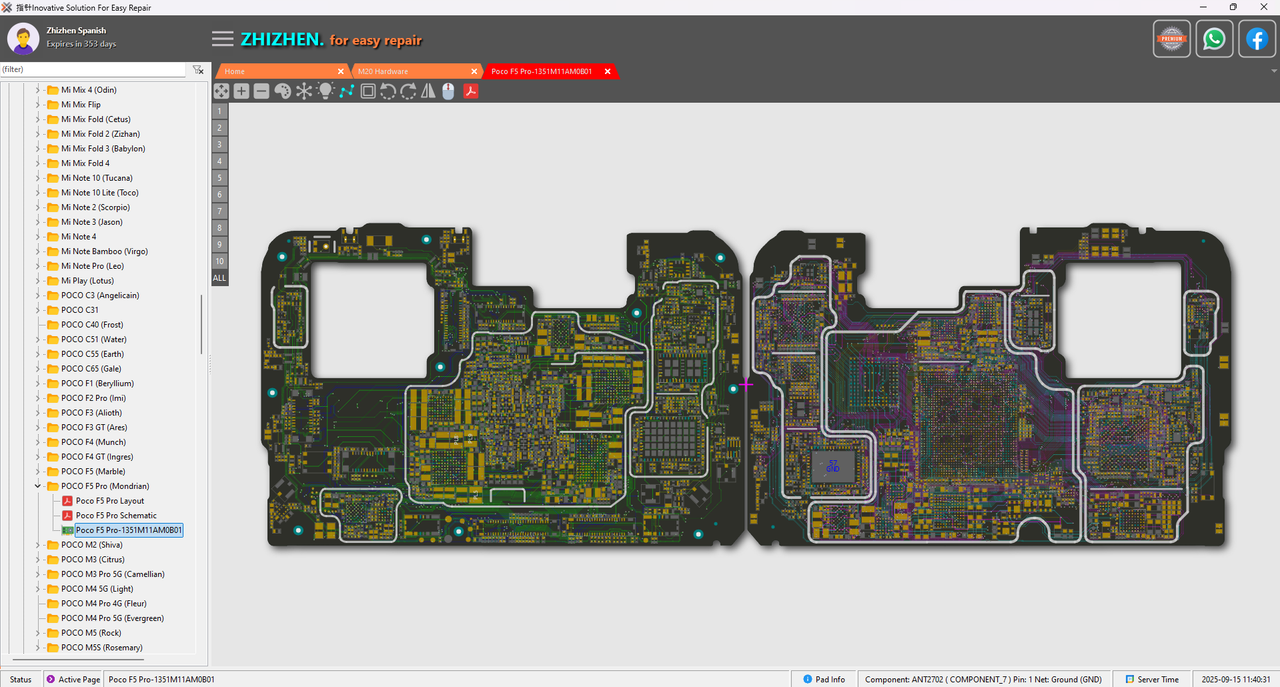Click the mouse settings icon

448,91
